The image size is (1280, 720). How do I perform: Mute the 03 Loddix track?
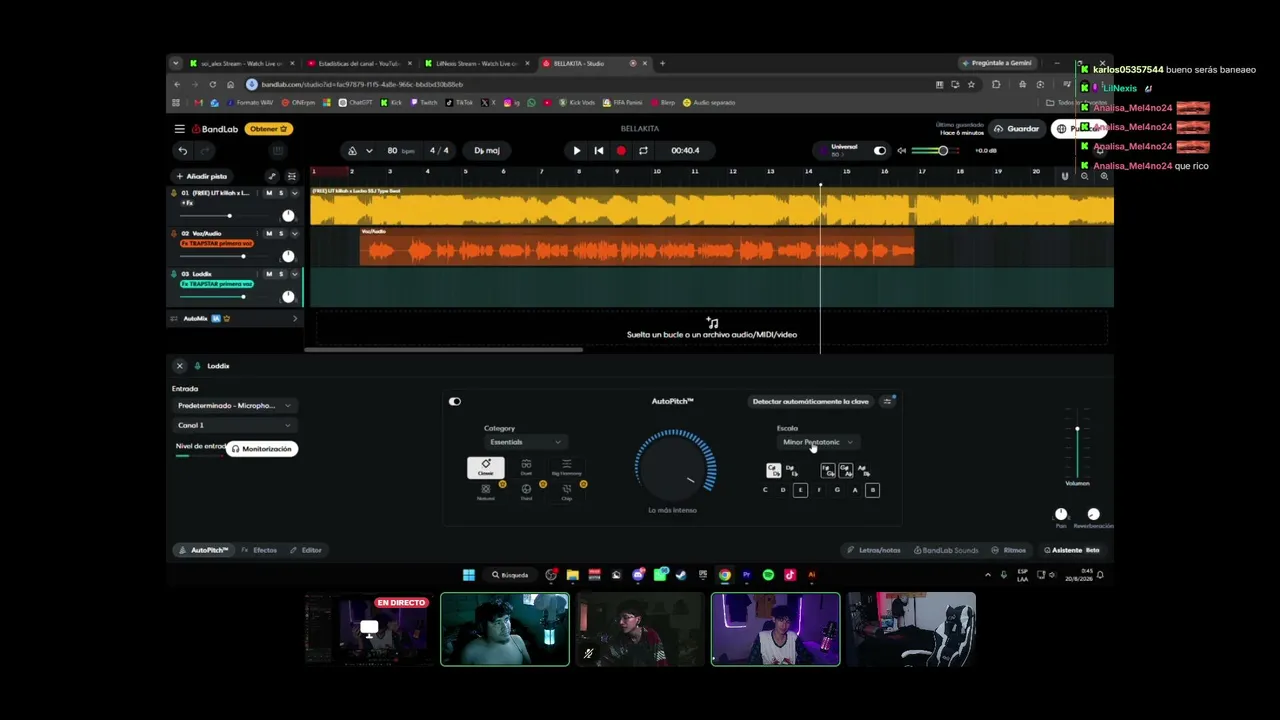[x=268, y=273]
